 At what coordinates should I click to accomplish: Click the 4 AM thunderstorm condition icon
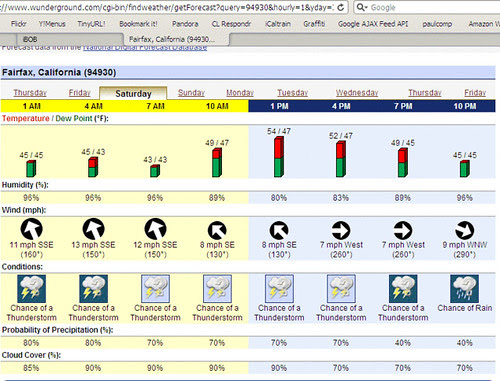point(93,289)
